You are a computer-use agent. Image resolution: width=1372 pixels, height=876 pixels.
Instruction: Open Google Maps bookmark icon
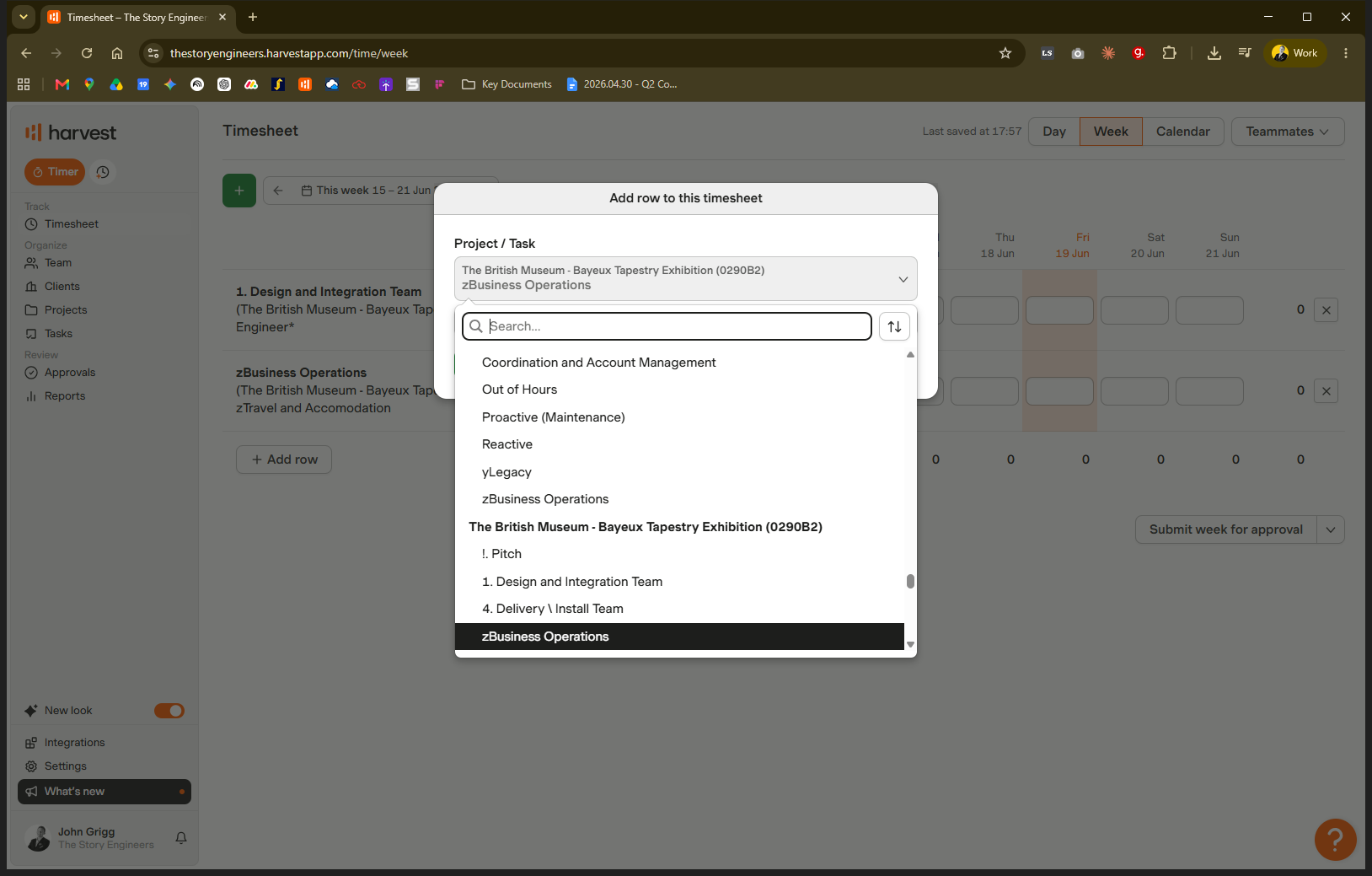tap(89, 84)
